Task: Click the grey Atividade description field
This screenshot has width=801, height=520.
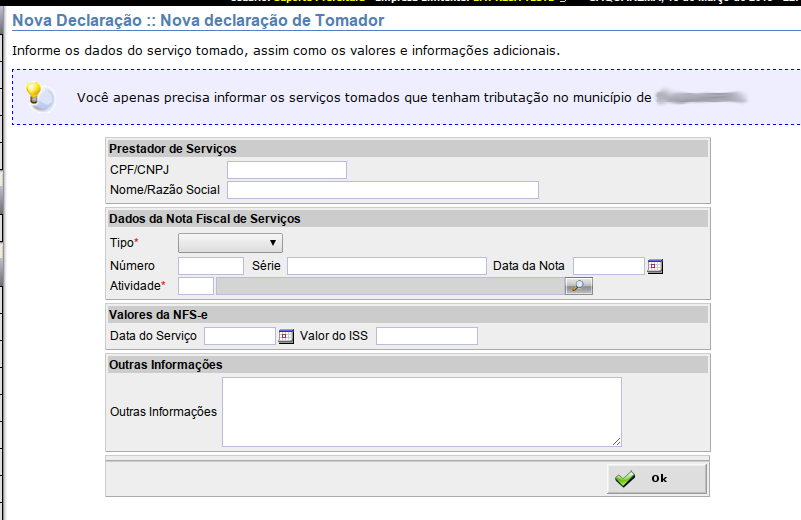Action: click(x=390, y=287)
